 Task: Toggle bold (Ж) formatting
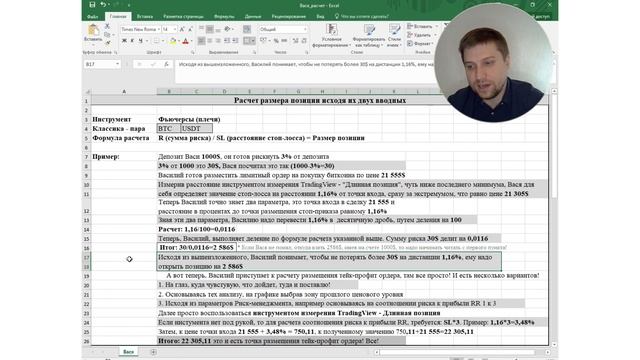pos(124,41)
